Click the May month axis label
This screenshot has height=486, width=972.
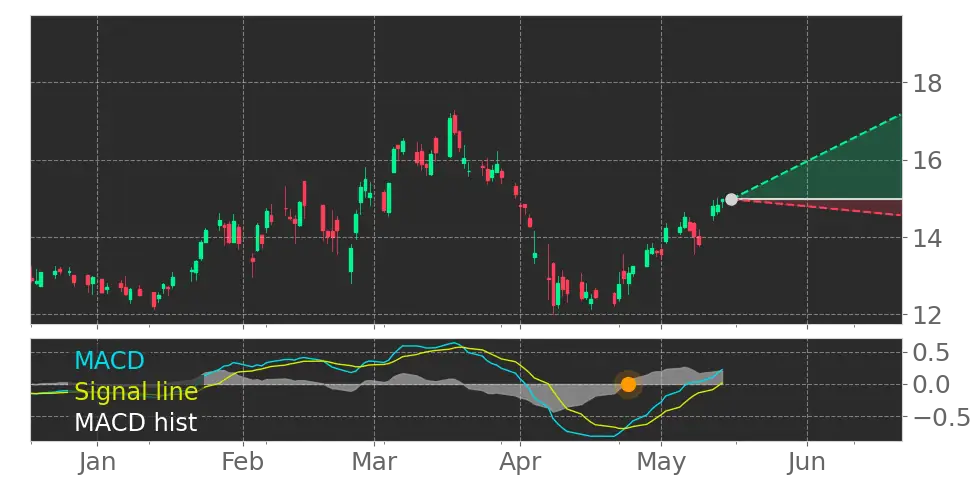(x=661, y=462)
